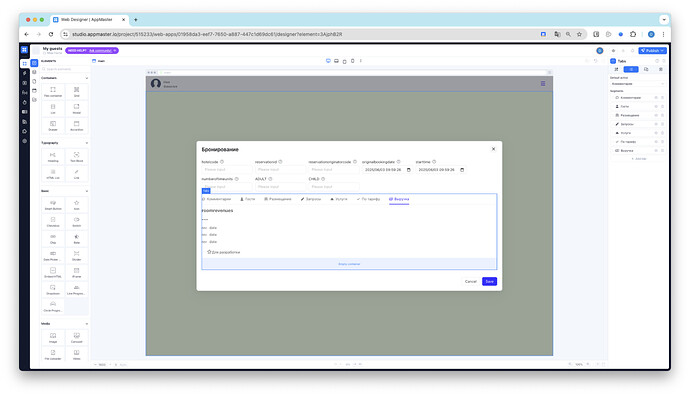This screenshot has width=690, height=396.
Task: Click the Search elements field
Action: (65, 69)
